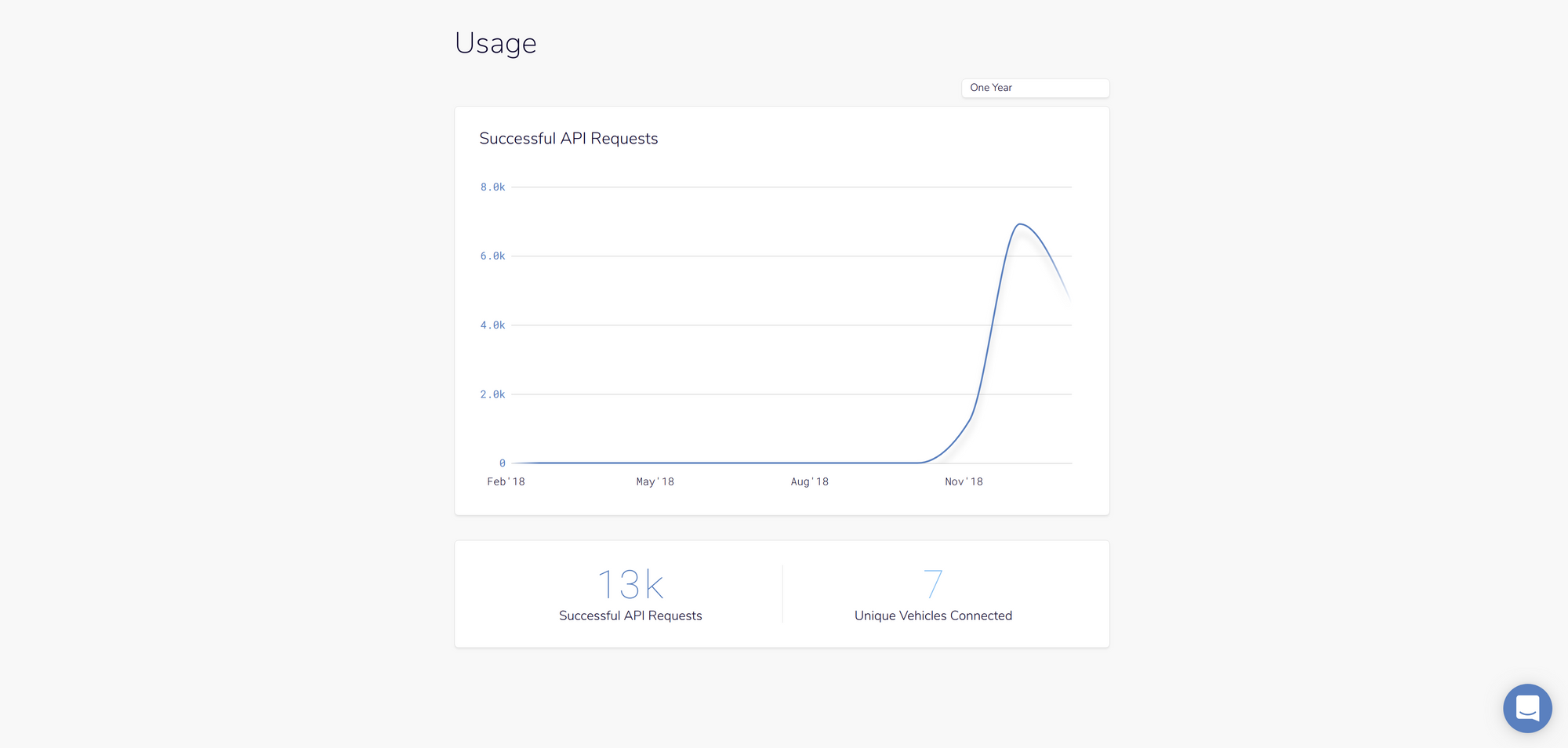Screen dimensions: 1568x748
Task: Open the One Year time range dropdown
Action: 1035,88
